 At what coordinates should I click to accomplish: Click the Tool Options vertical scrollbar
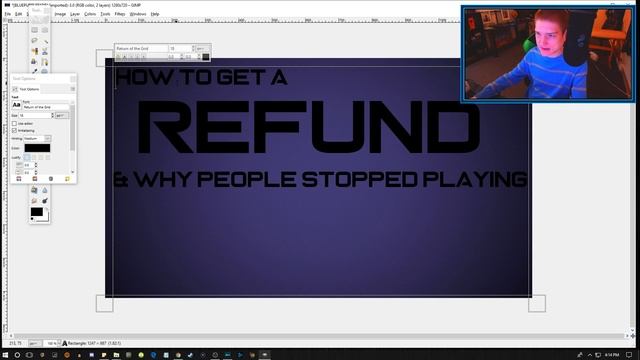tap(73, 127)
